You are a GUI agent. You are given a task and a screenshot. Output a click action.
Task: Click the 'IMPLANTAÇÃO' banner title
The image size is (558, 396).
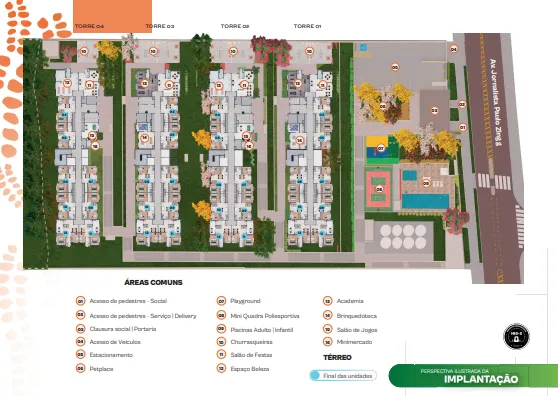click(x=481, y=379)
